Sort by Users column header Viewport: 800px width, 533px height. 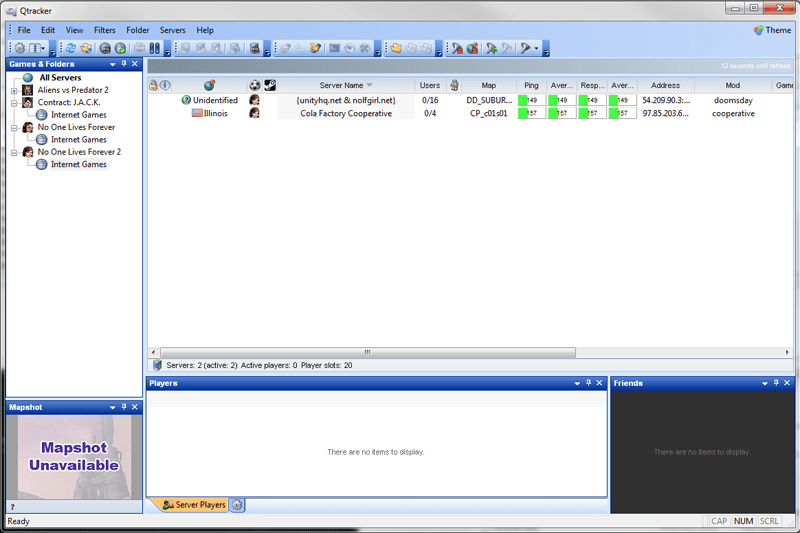click(430, 85)
